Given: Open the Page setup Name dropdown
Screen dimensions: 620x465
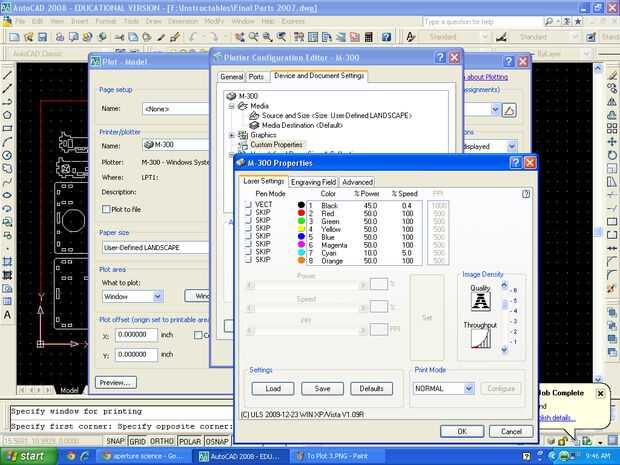Looking at the screenshot, I should (176, 109).
